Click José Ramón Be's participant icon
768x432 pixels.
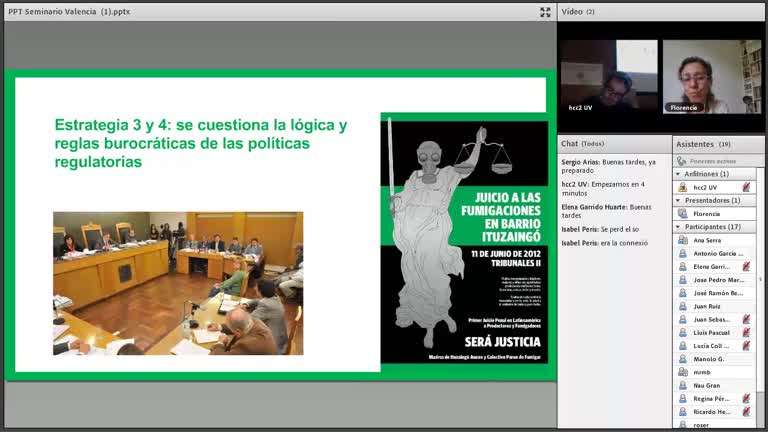coord(683,293)
